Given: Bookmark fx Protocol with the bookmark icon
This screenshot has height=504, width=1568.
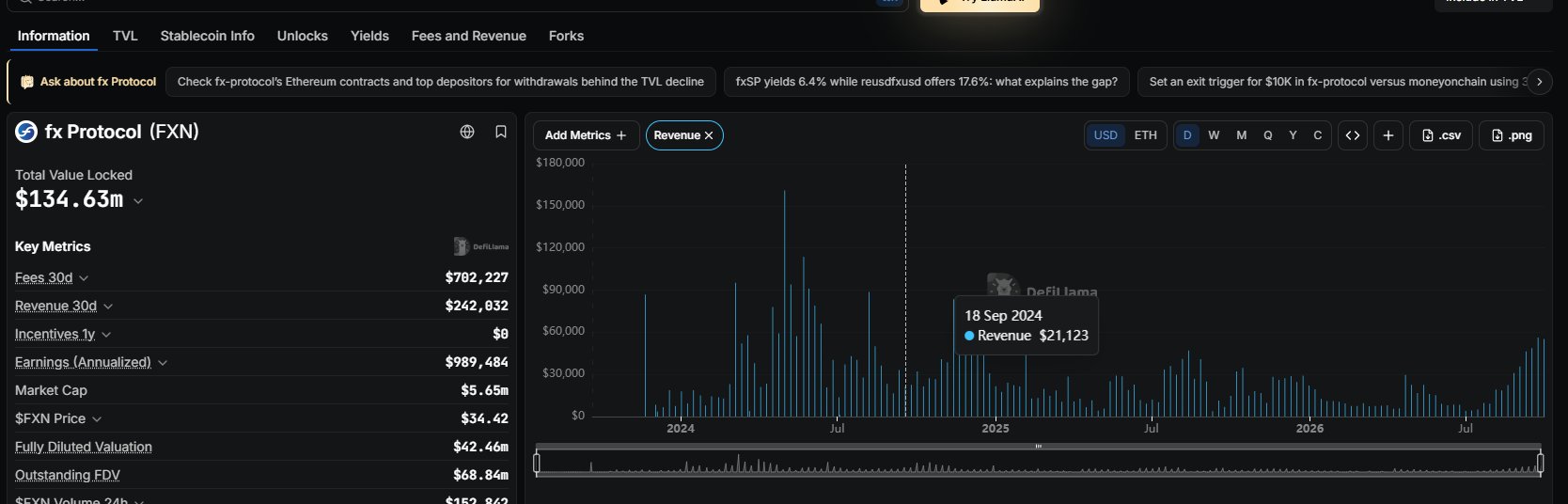Looking at the screenshot, I should (x=501, y=132).
